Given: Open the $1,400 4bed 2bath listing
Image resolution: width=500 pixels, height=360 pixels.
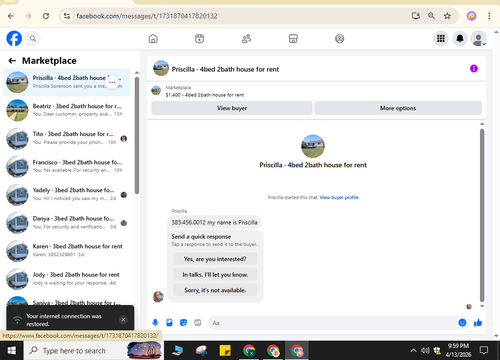Looking at the screenshot, I should 204,95.
